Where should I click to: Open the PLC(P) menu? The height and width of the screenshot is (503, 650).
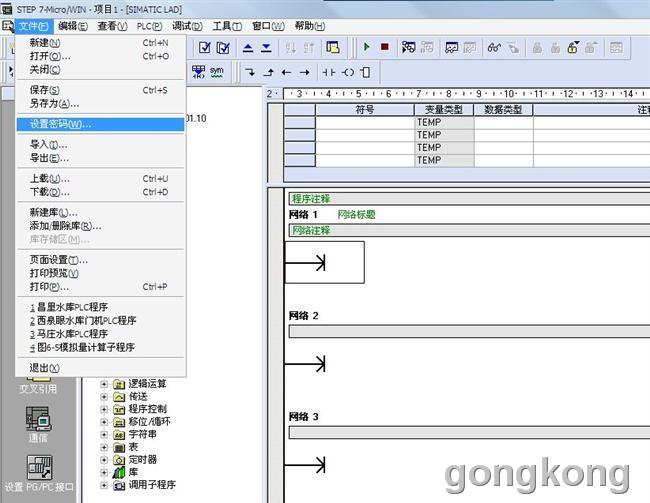click(x=149, y=26)
